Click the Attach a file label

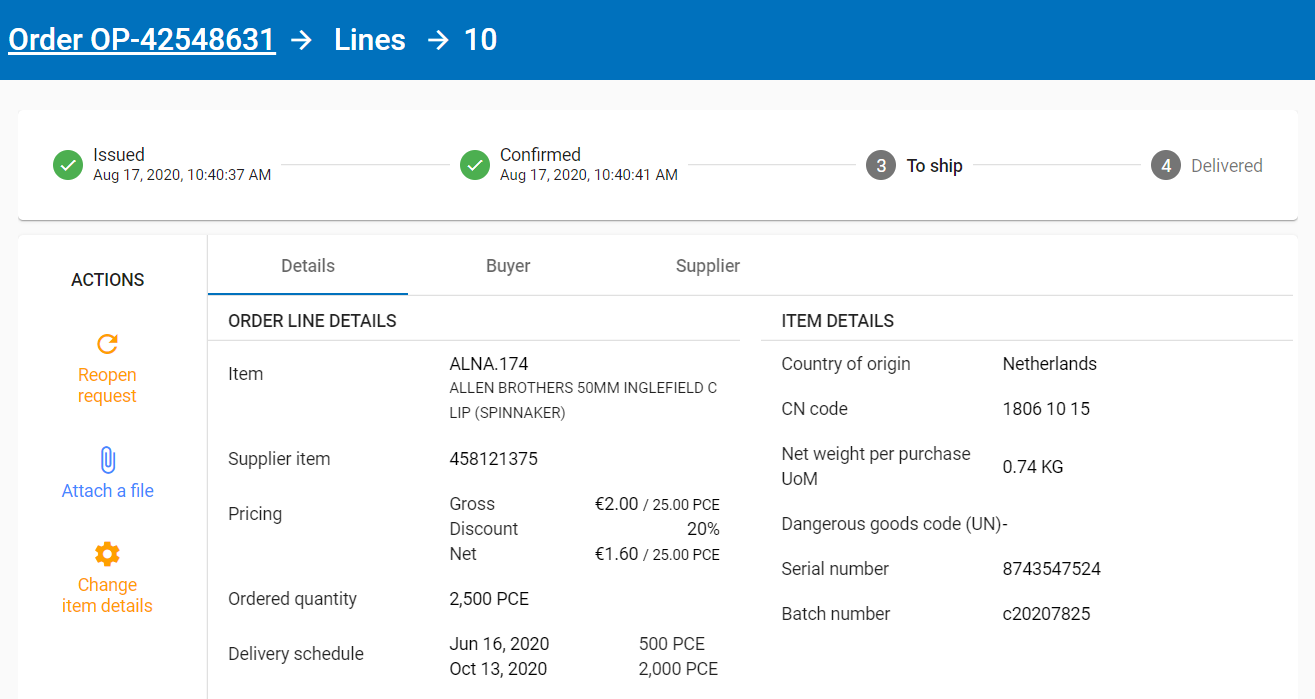(x=108, y=491)
